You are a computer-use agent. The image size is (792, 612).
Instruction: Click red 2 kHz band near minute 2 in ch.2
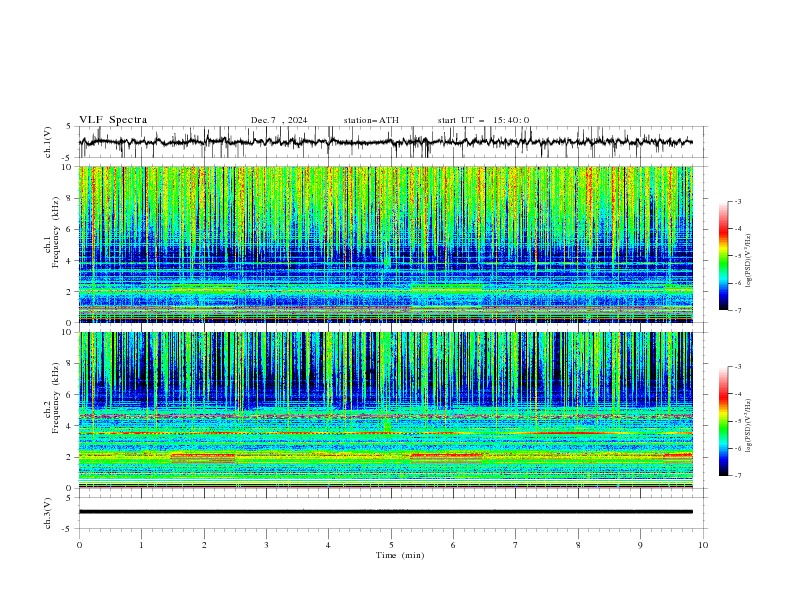[x=203, y=456]
